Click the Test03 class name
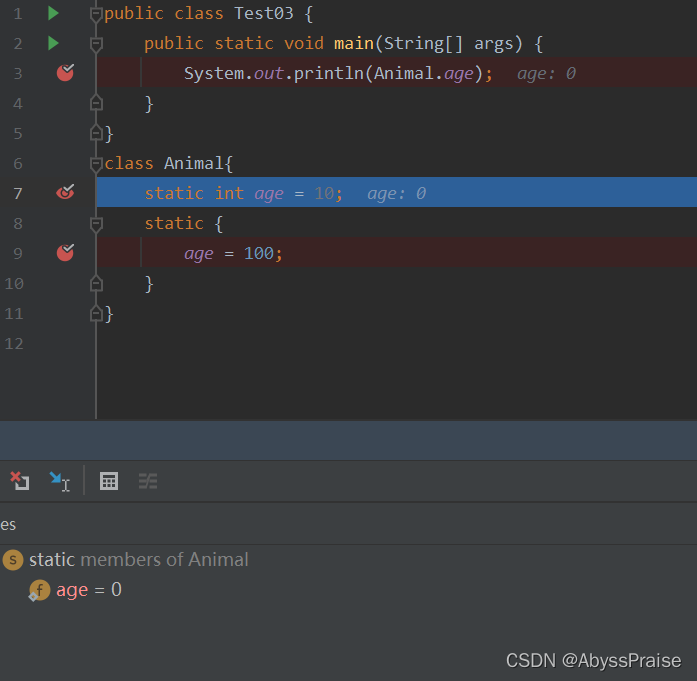 (x=264, y=13)
